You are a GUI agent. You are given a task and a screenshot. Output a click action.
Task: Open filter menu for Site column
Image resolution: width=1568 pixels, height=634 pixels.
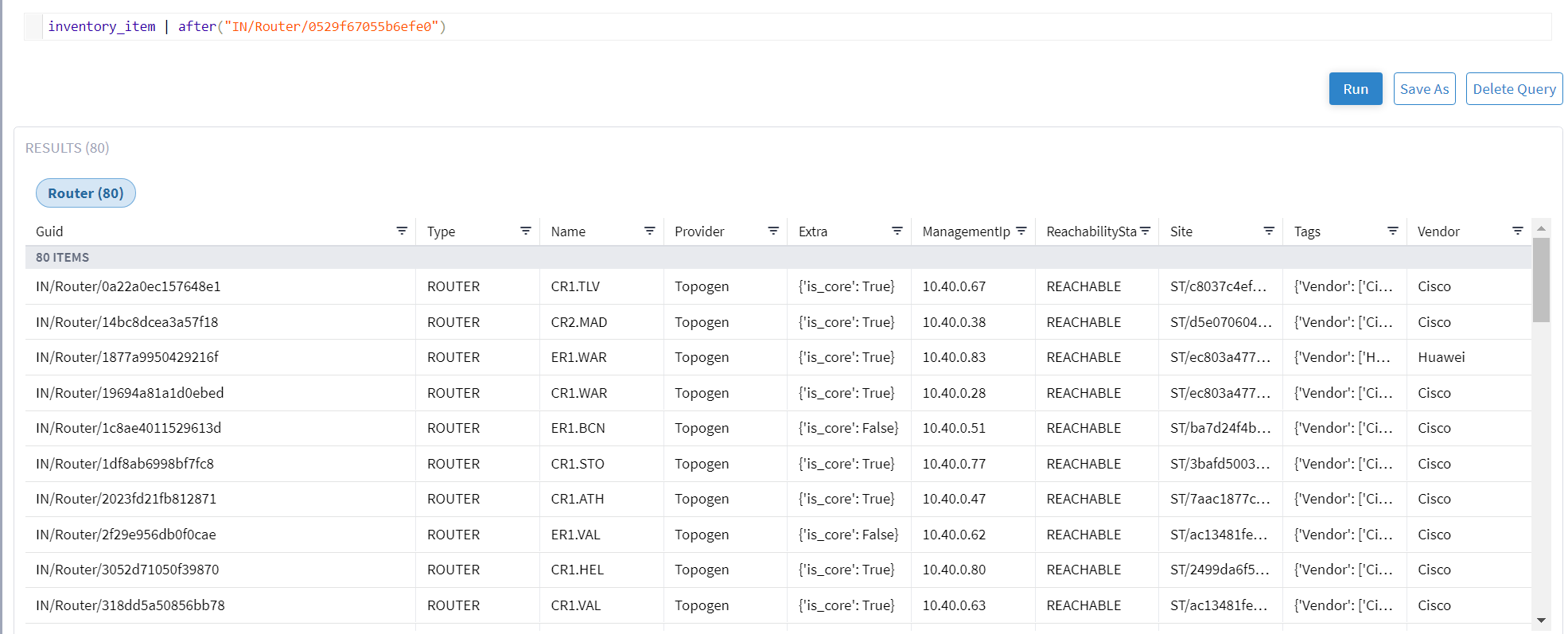[x=1269, y=231]
